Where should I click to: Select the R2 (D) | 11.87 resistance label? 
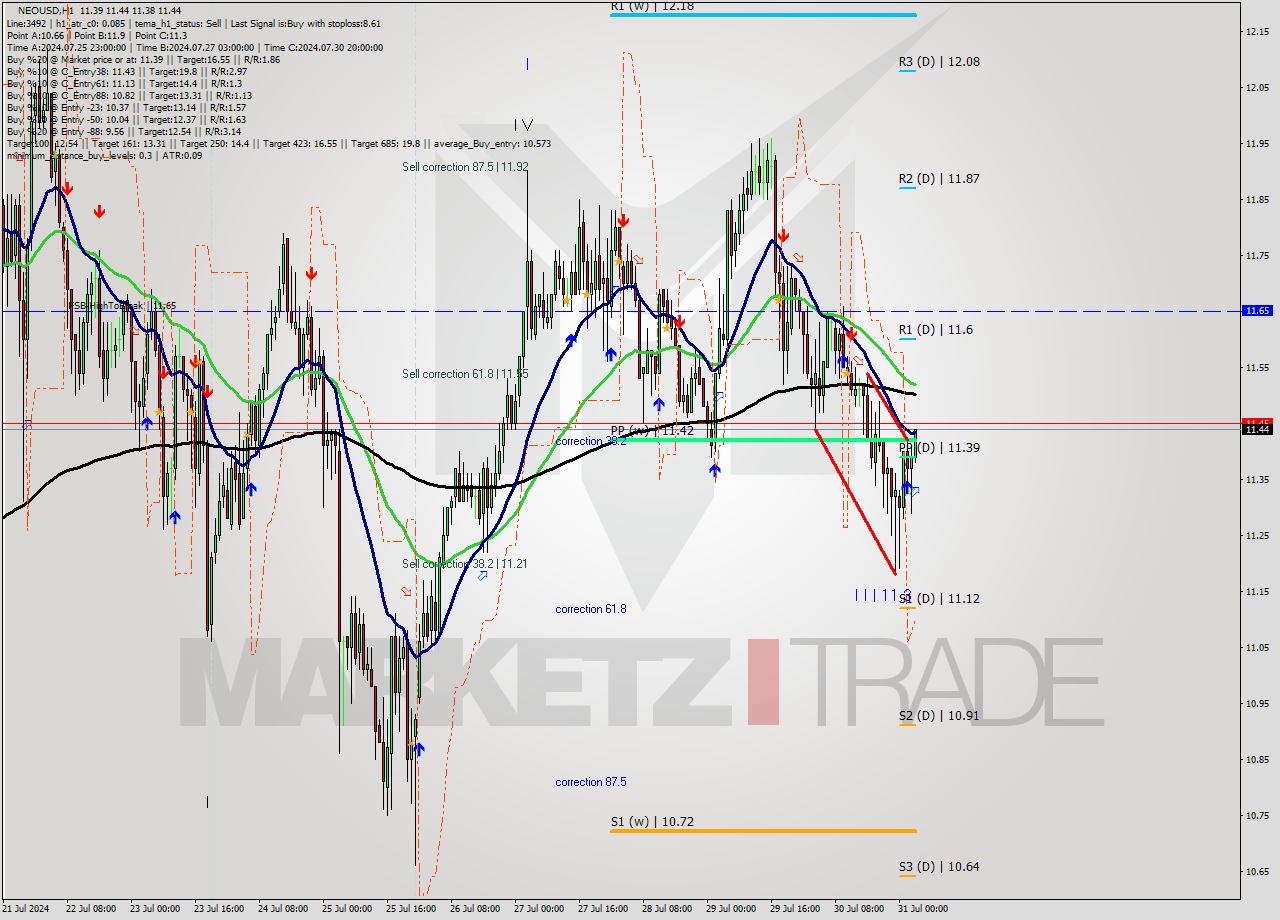pyautogui.click(x=938, y=179)
